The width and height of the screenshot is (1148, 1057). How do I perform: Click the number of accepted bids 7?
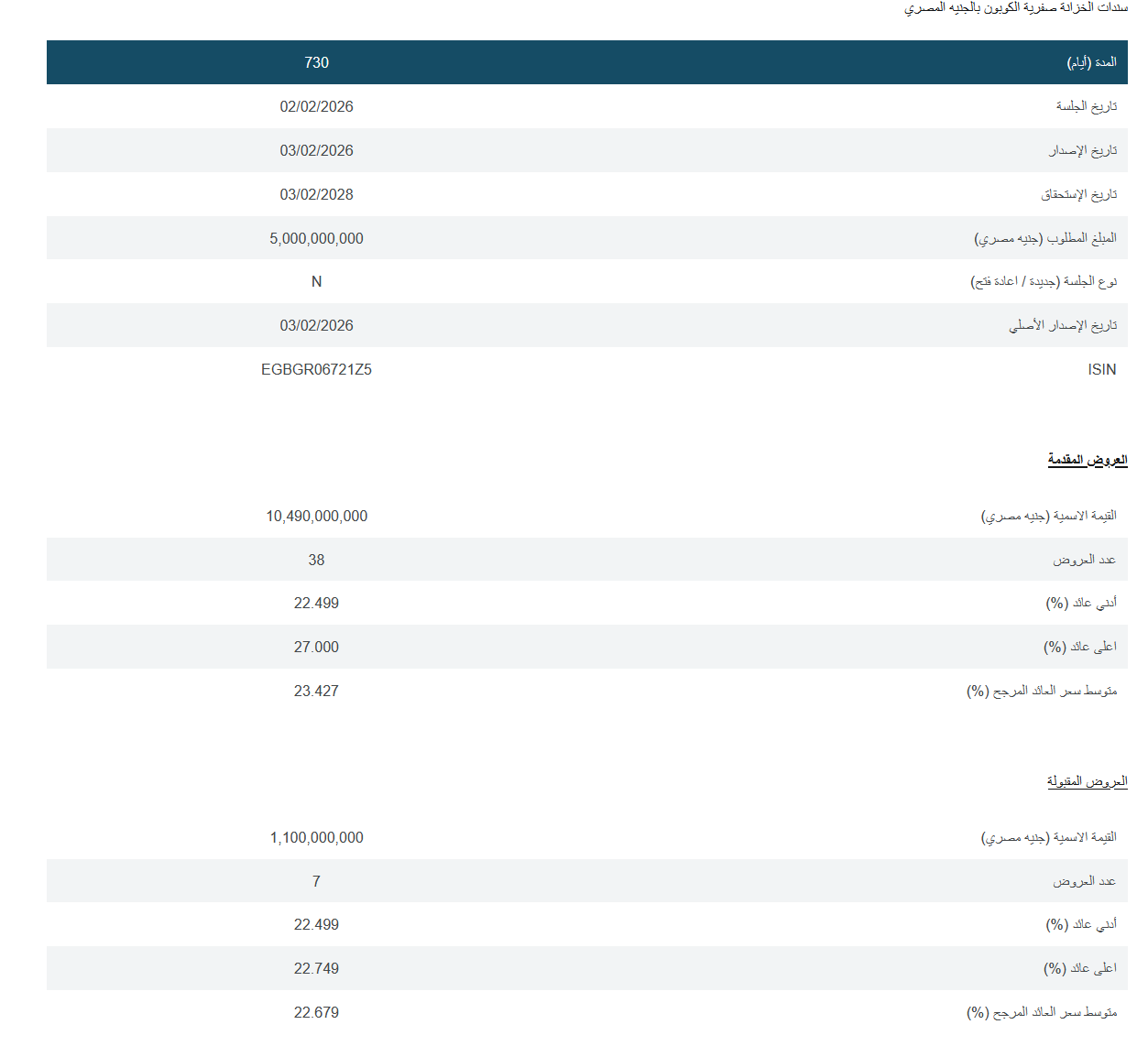pyautogui.click(x=316, y=881)
